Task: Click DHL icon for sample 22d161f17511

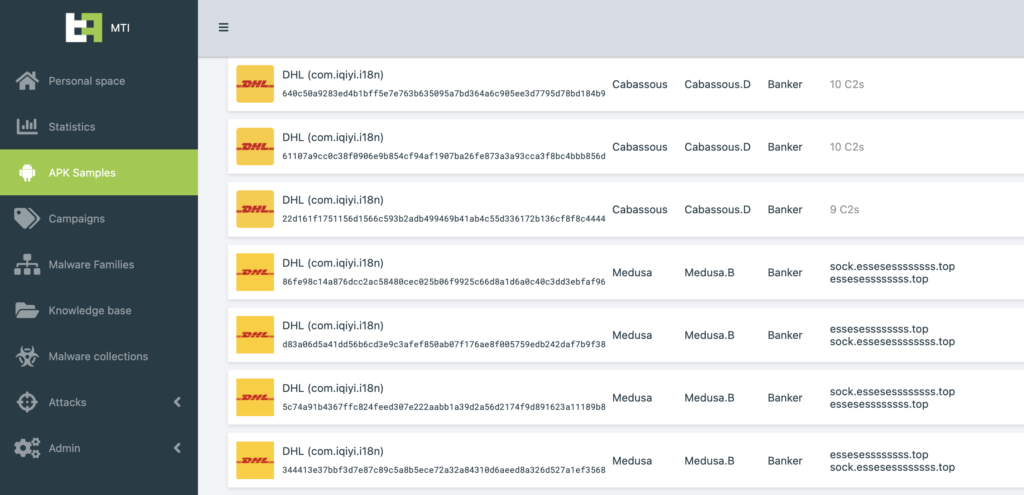Action: tap(255, 209)
